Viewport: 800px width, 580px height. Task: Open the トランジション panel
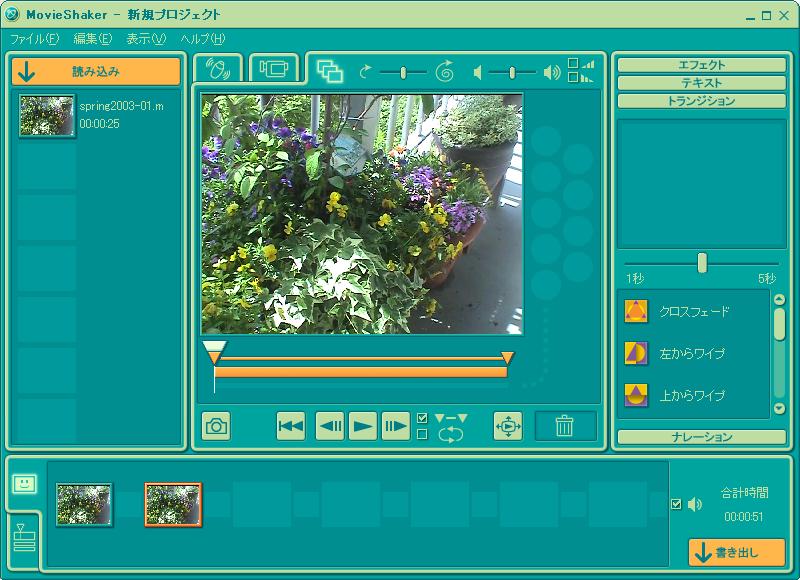coord(702,100)
